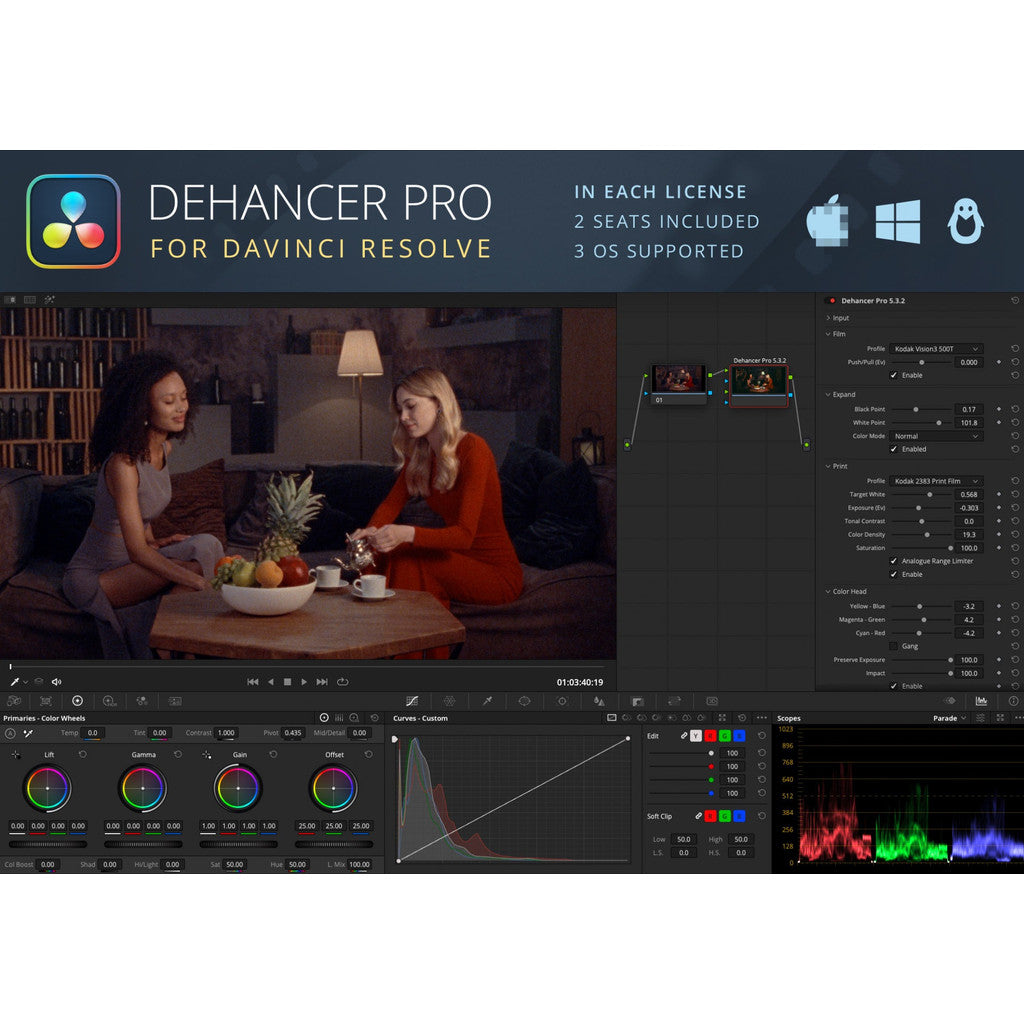Click the Push/Pull (Ev) slider
The image size is (1024, 1024).
coord(921,362)
